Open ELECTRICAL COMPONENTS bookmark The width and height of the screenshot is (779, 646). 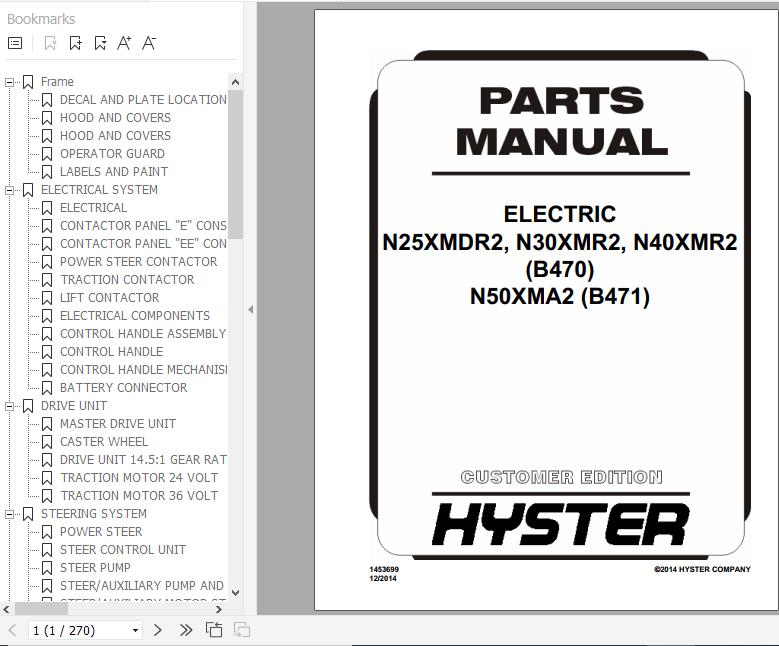[135, 316]
